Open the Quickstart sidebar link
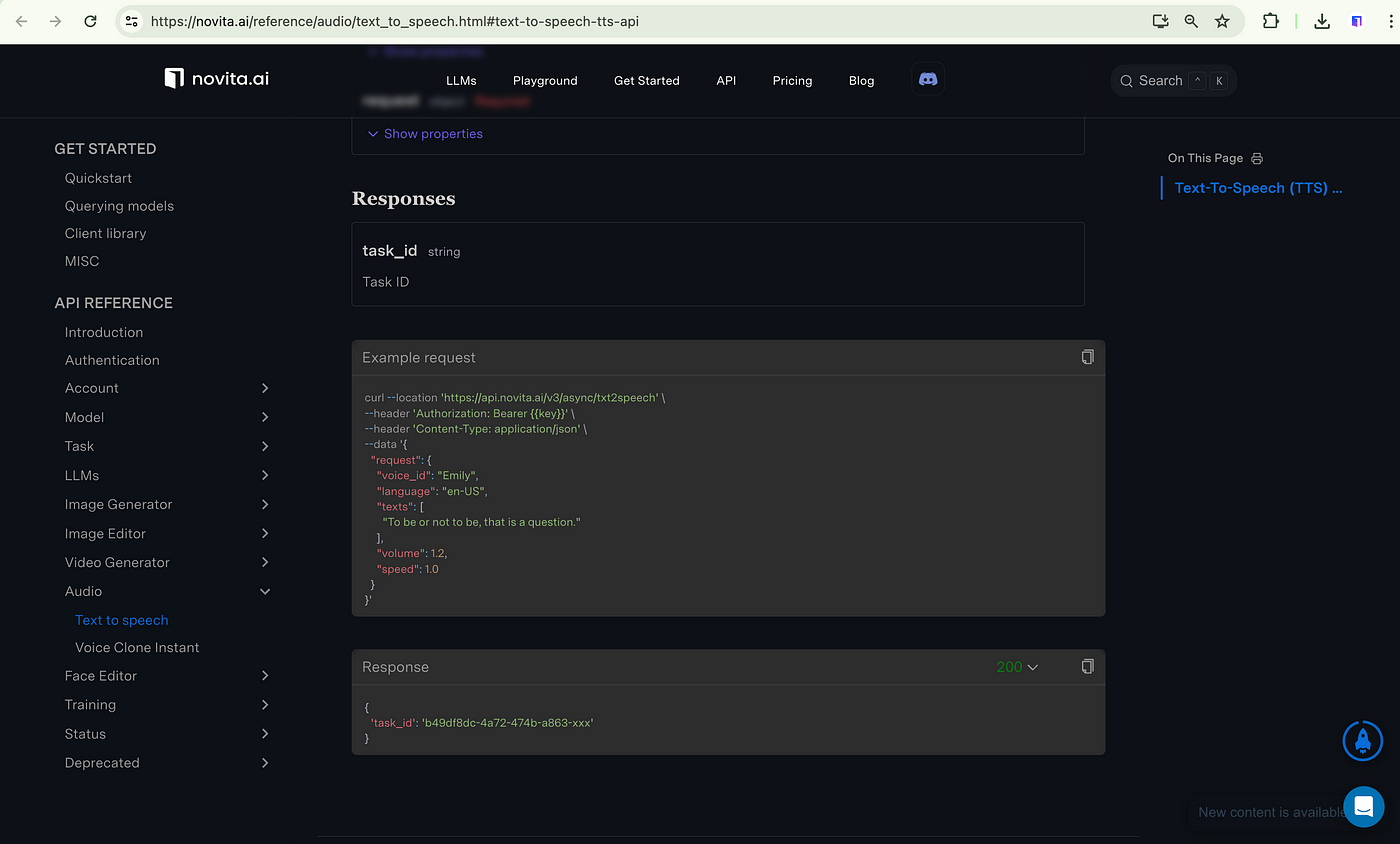1400x844 pixels. [x=98, y=178]
